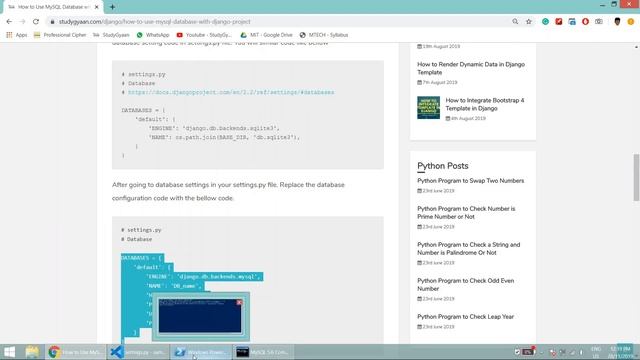This screenshot has height=360, width=640.
Task: Click the 'After going to database settings' paragraph
Action: pos(228,191)
